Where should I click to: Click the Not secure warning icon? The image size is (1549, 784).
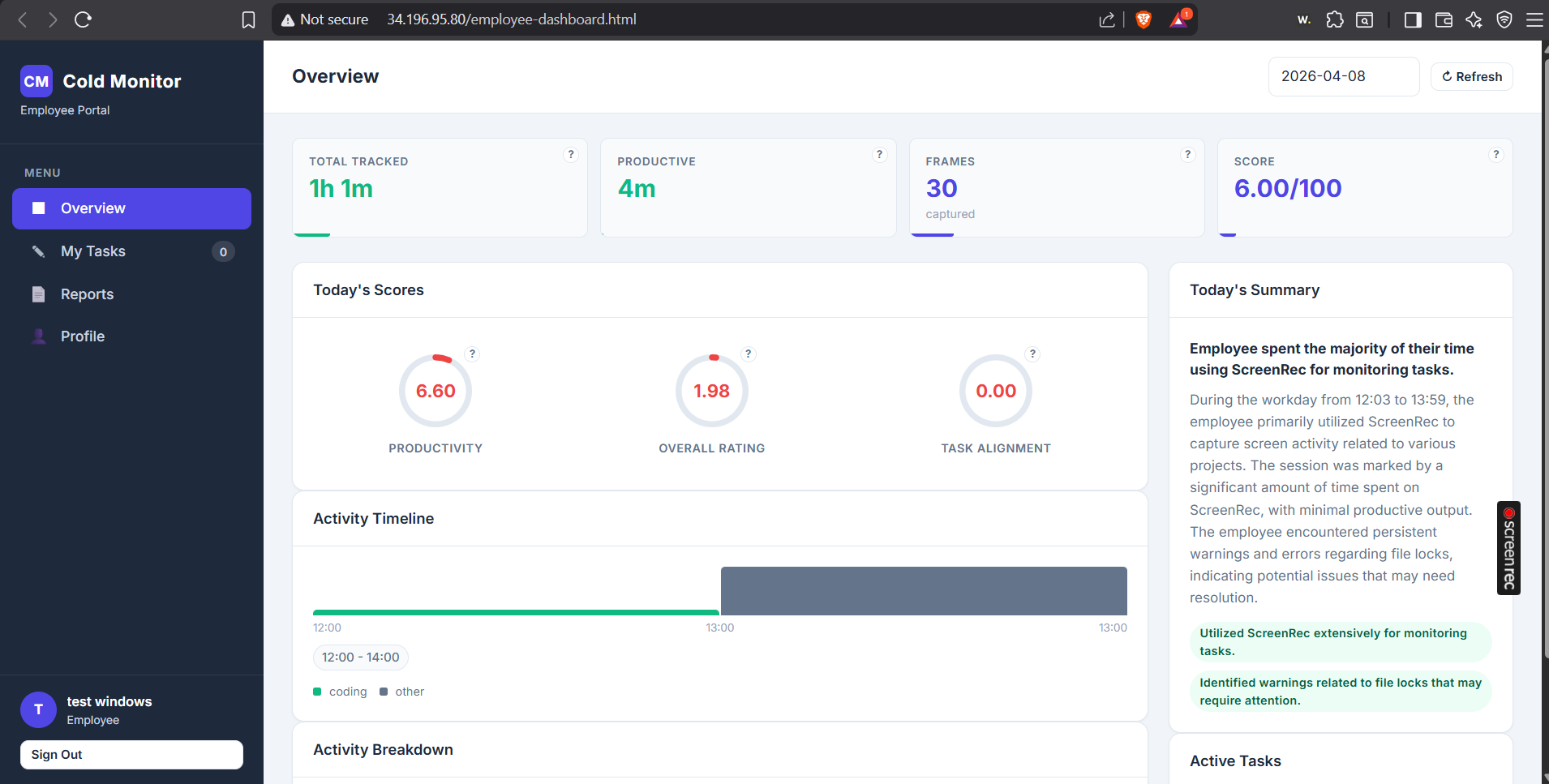click(287, 19)
